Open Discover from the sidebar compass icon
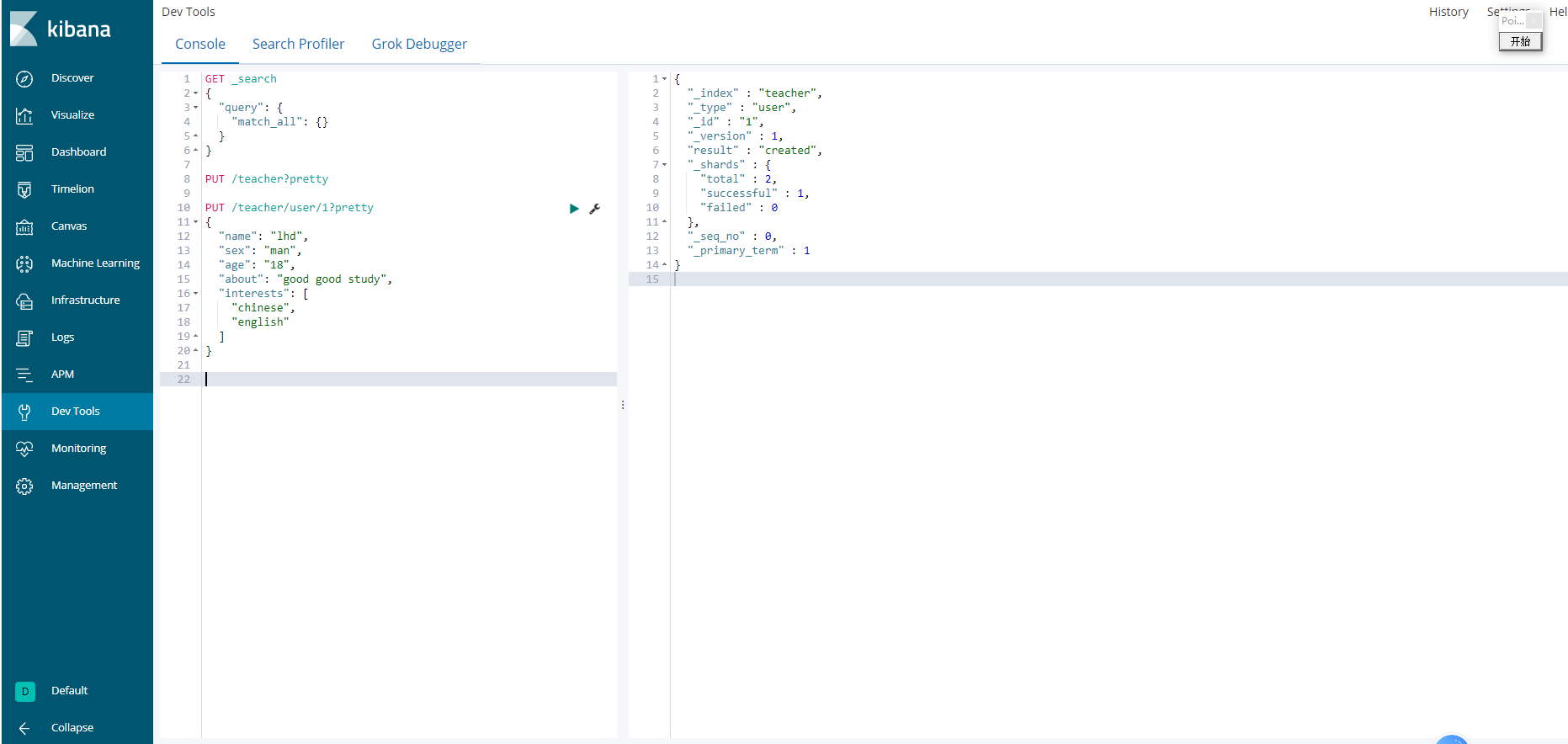This screenshot has width=1568, height=744. coord(24,78)
